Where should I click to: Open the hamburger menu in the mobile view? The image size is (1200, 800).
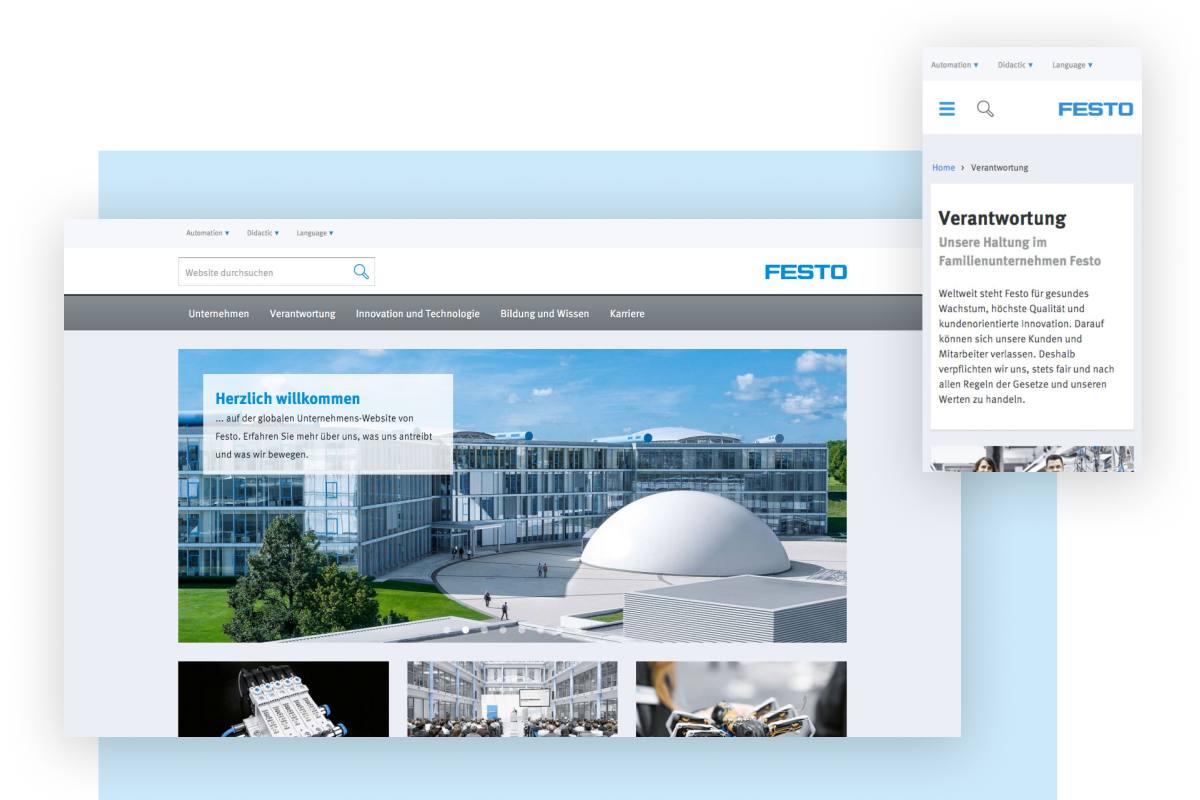pyautogui.click(x=947, y=109)
